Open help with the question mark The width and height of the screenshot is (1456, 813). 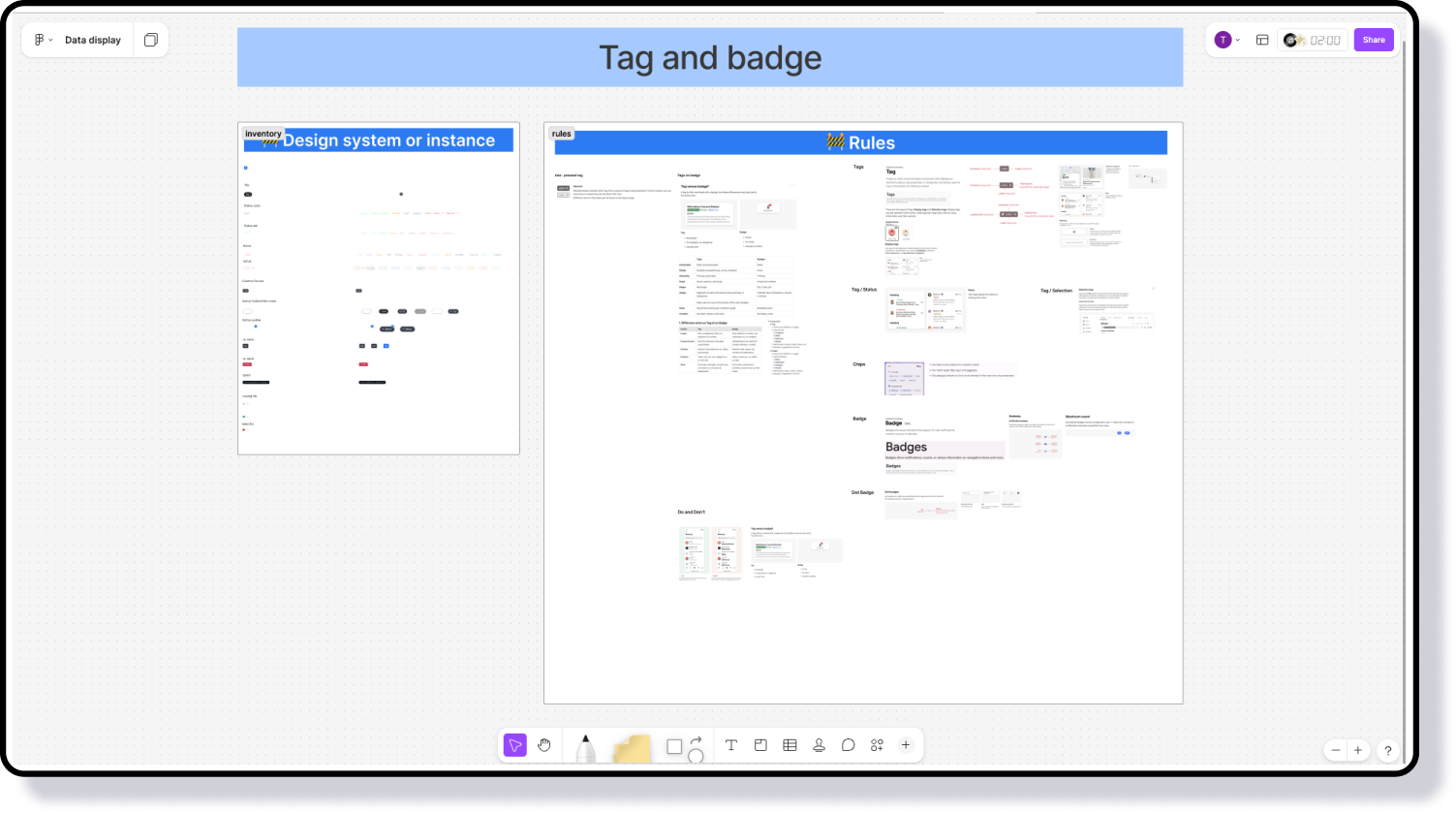coord(1387,750)
